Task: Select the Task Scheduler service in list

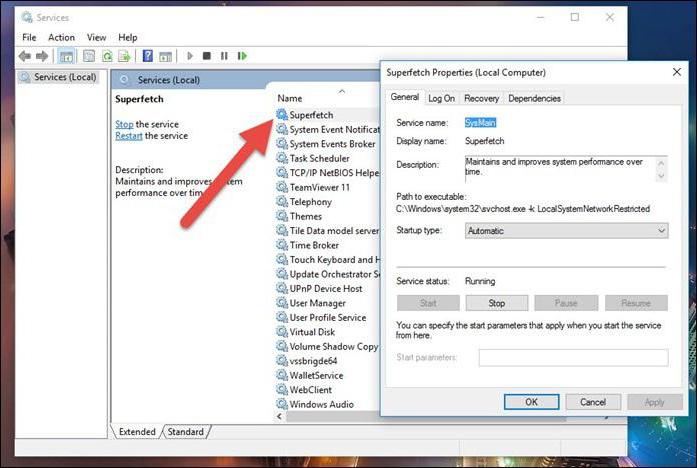Action: point(319,158)
